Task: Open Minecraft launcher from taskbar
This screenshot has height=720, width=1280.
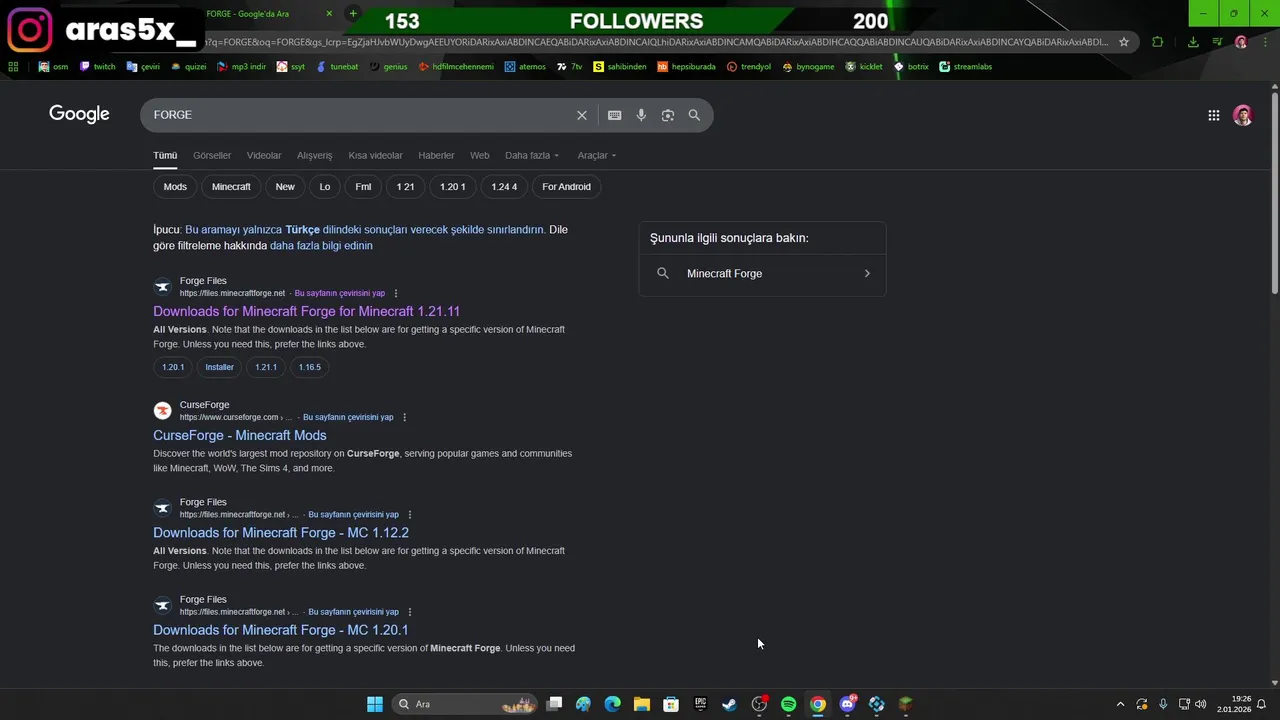Action: tap(906, 704)
